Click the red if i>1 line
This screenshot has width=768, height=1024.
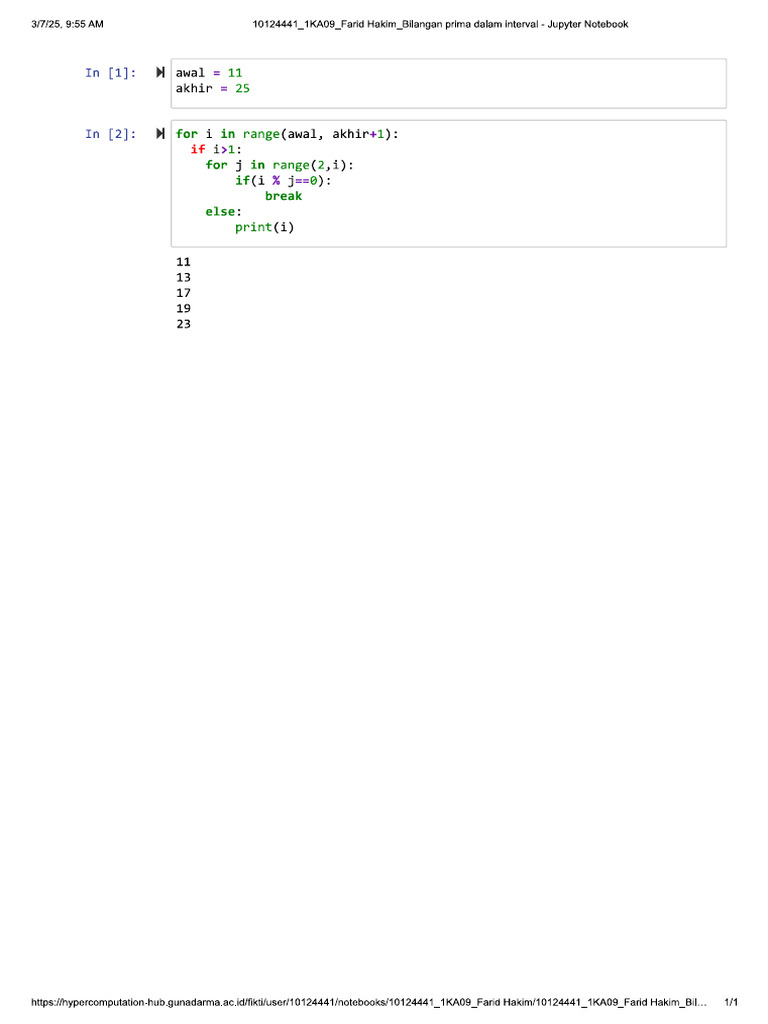(216, 150)
